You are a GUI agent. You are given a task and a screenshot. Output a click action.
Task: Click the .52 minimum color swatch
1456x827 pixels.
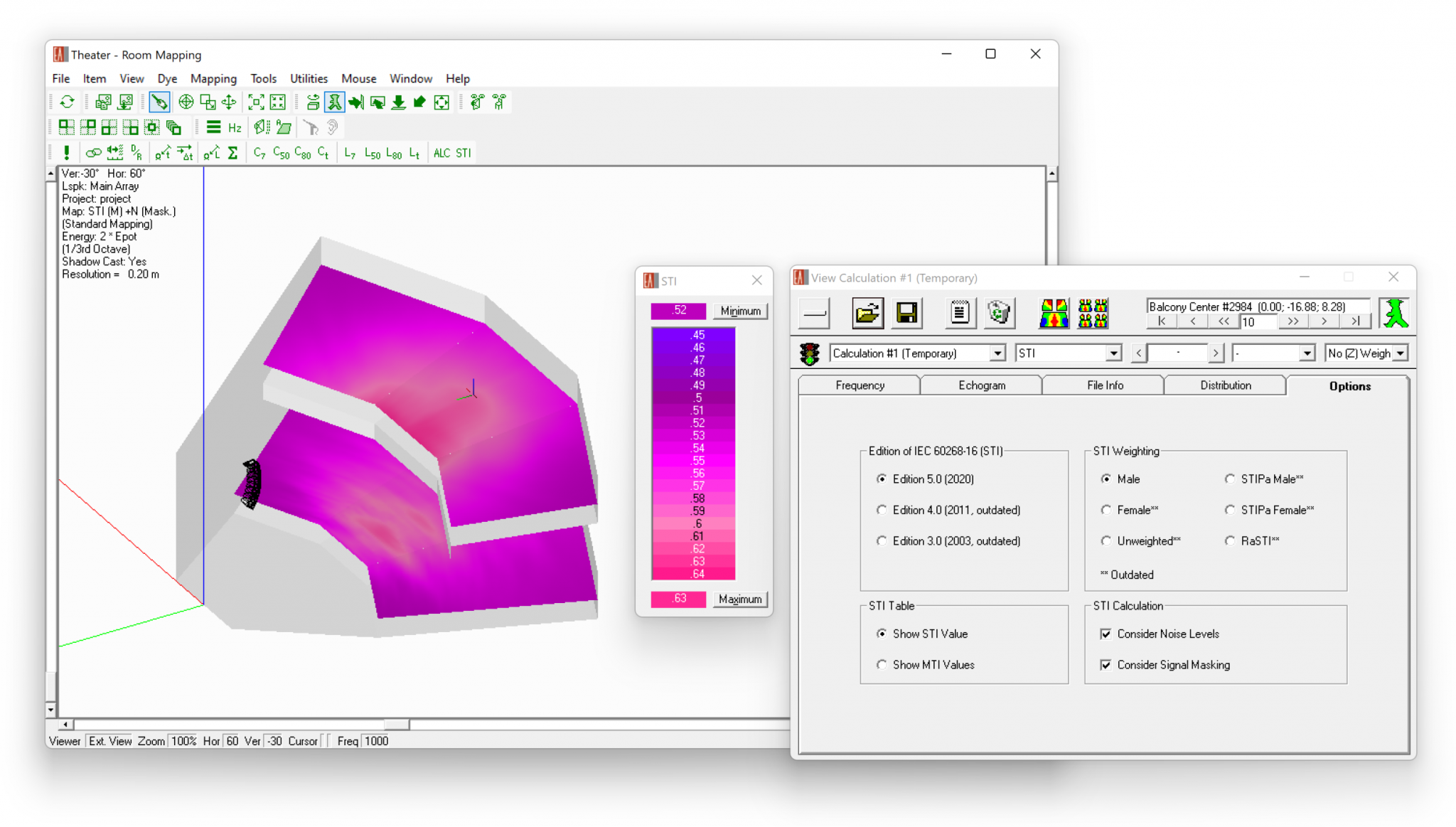[678, 311]
